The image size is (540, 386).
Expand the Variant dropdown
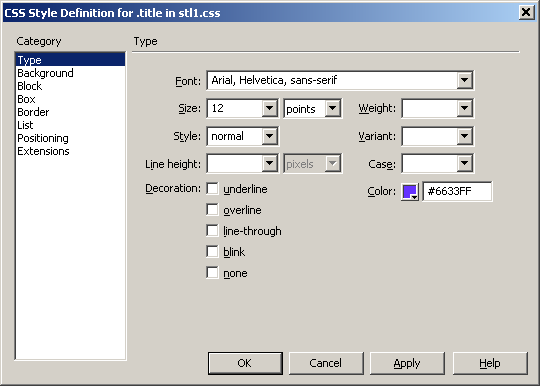pyautogui.click(x=465, y=136)
